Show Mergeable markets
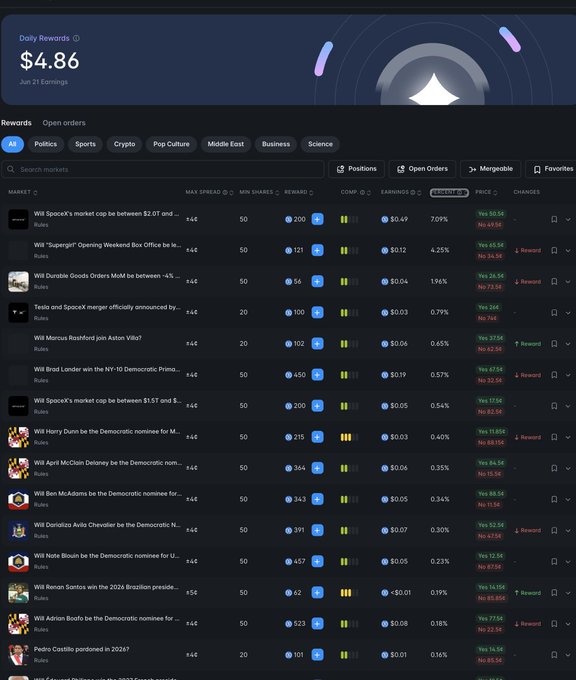Screen dimensions: 576x680 point(491,169)
